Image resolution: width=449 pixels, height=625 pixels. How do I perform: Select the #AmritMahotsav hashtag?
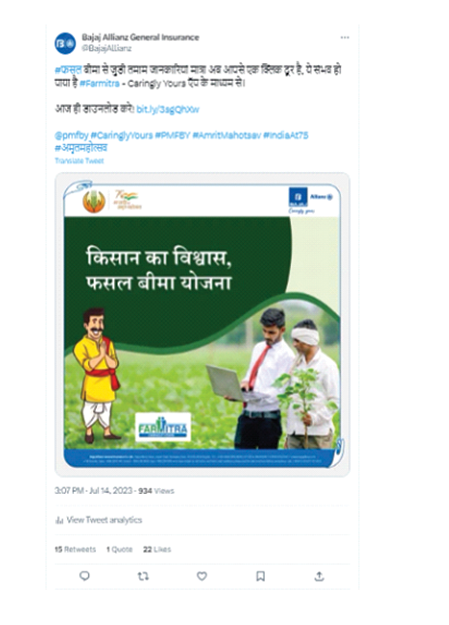click(x=226, y=136)
